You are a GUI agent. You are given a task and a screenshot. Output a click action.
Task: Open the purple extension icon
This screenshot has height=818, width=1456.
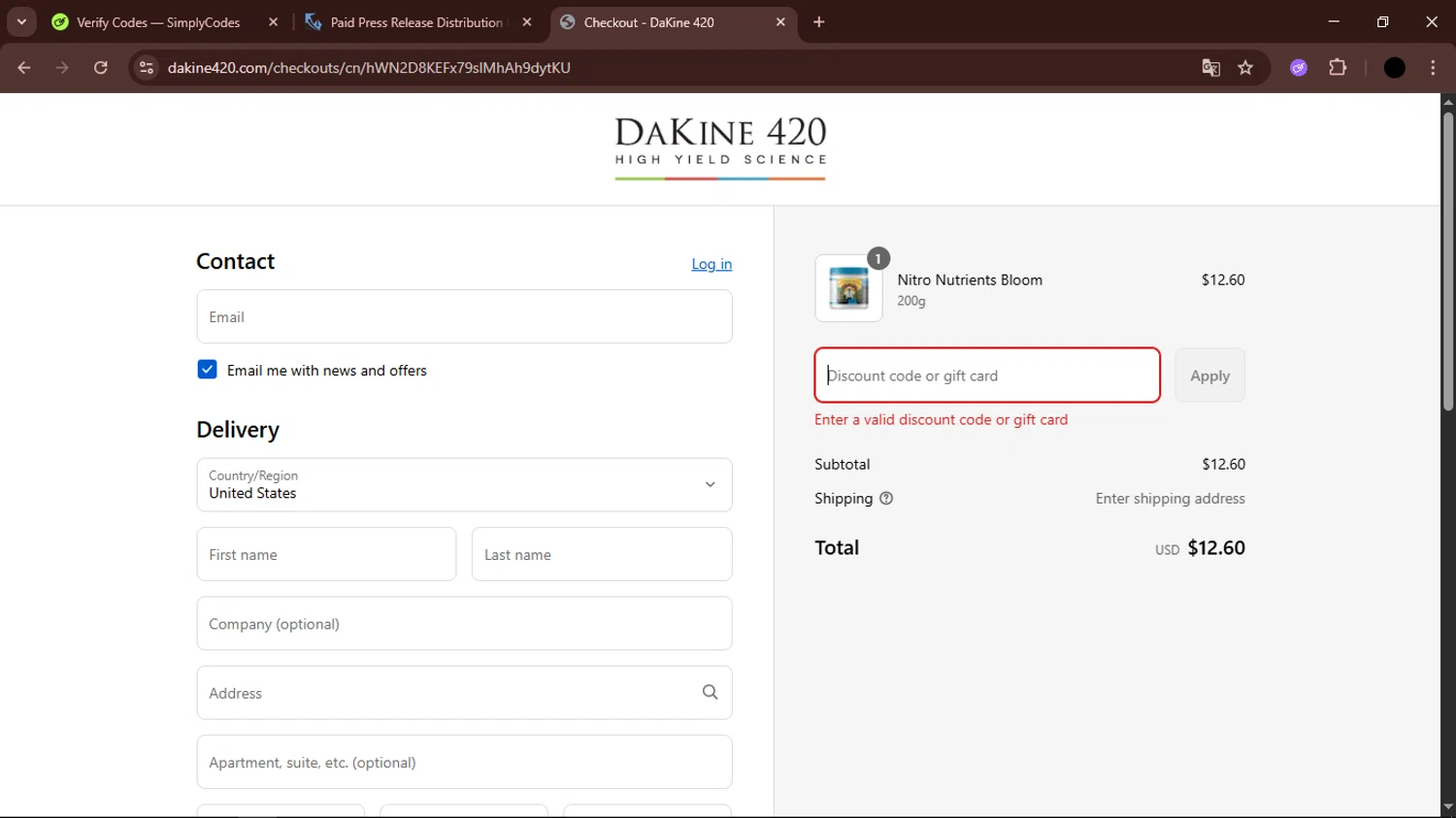1299,68
